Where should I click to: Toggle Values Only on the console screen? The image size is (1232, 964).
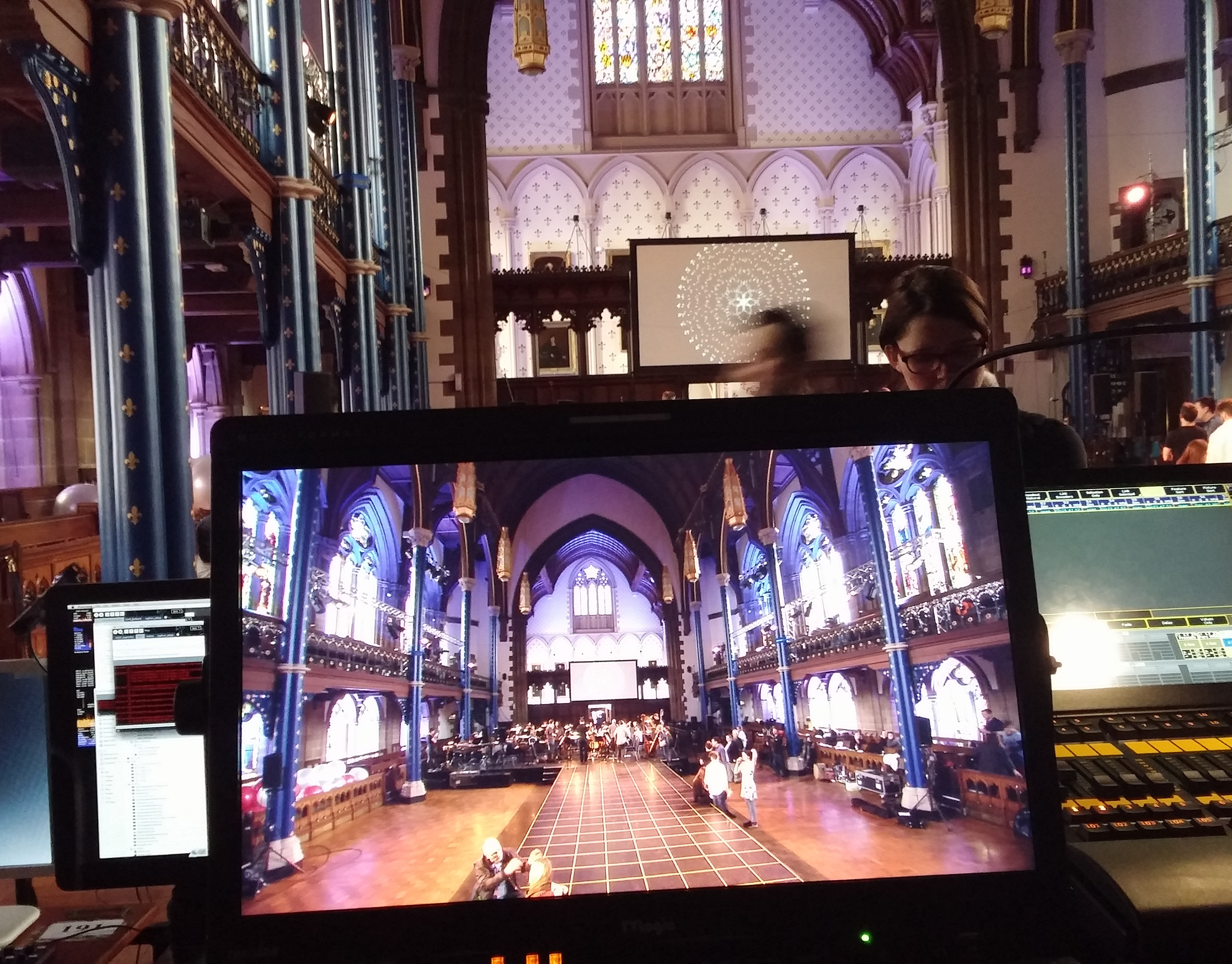coord(1207,621)
